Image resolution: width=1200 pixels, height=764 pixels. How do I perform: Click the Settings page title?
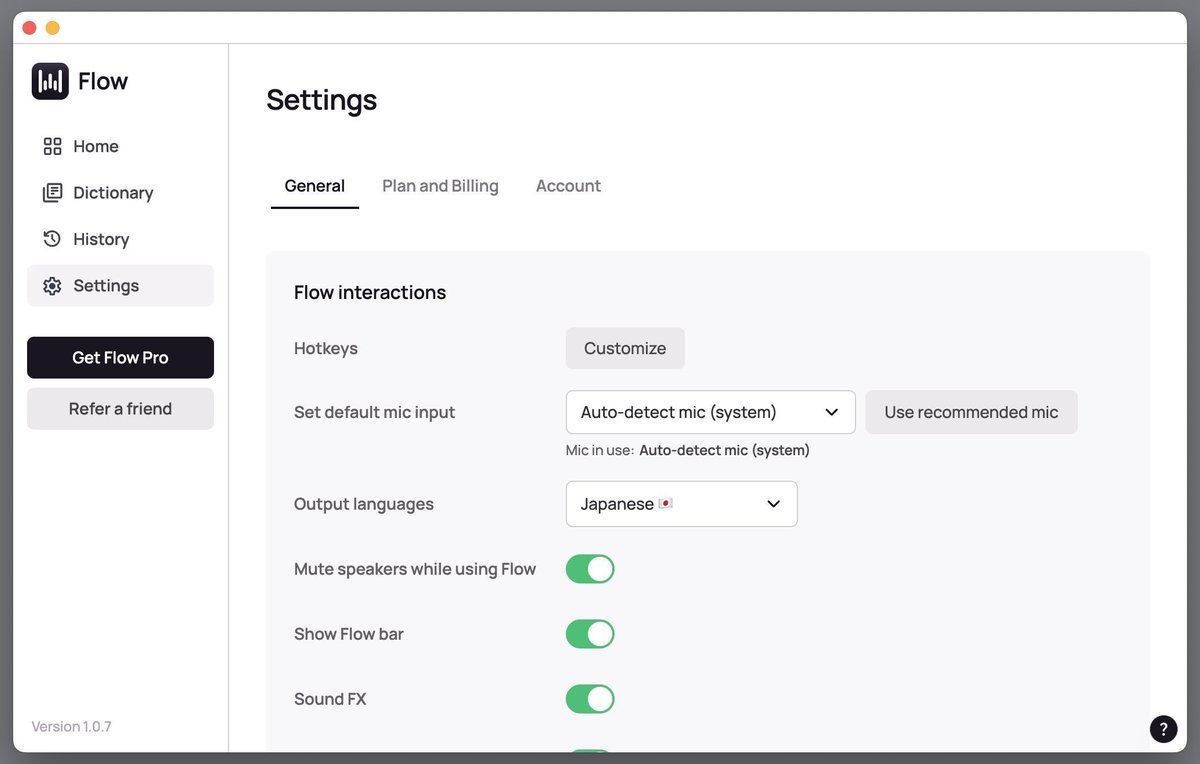(322, 100)
